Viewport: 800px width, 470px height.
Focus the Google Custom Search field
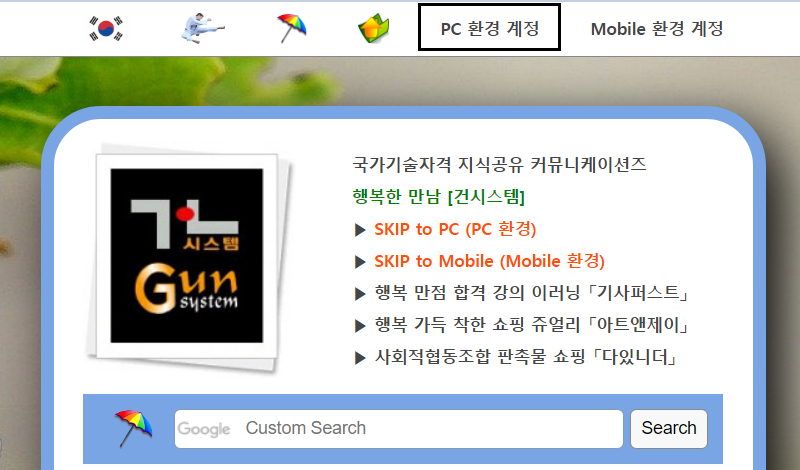[398, 429]
